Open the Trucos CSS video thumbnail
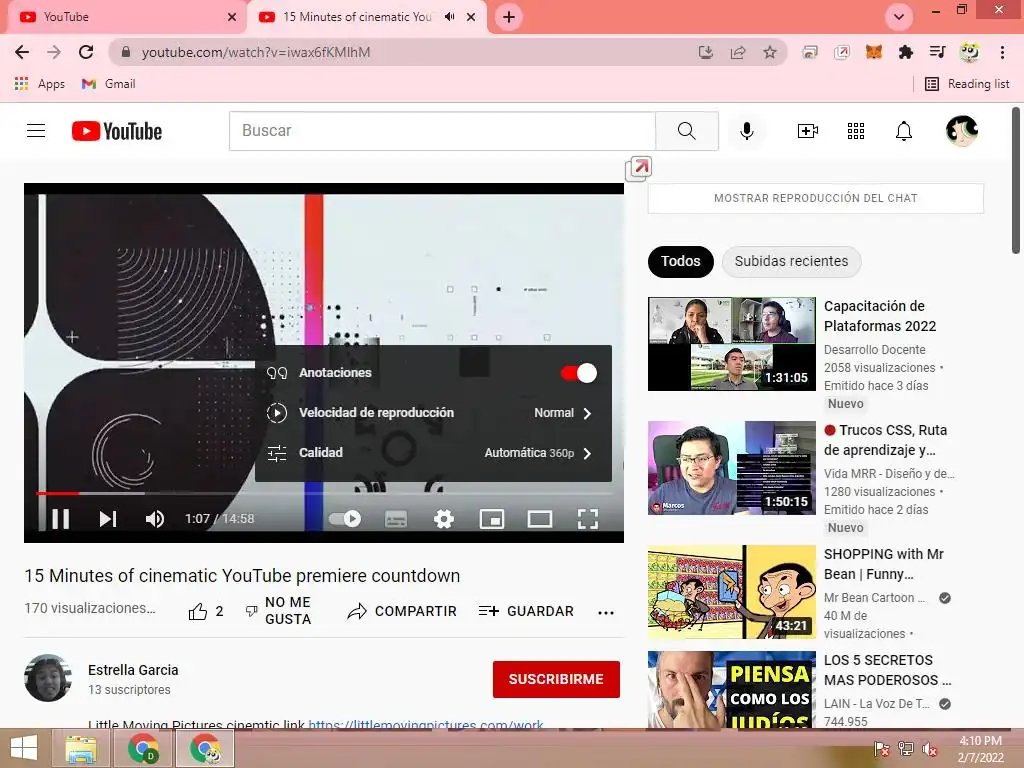The width and height of the screenshot is (1024, 768). point(731,468)
